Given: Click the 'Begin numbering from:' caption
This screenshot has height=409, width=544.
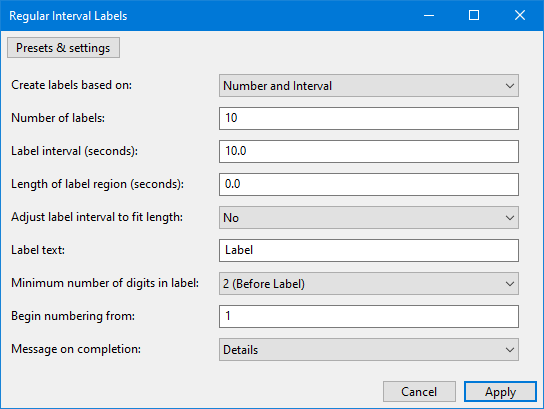Looking at the screenshot, I should 73,316.
